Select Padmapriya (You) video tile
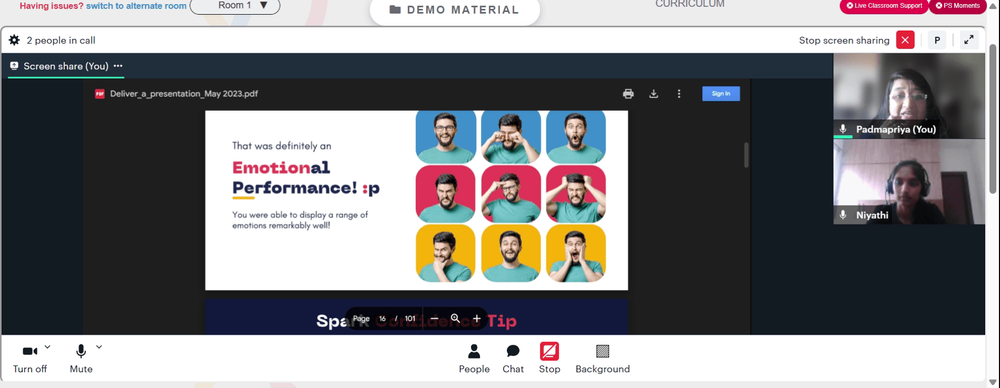The height and width of the screenshot is (388, 1000). coord(909,96)
